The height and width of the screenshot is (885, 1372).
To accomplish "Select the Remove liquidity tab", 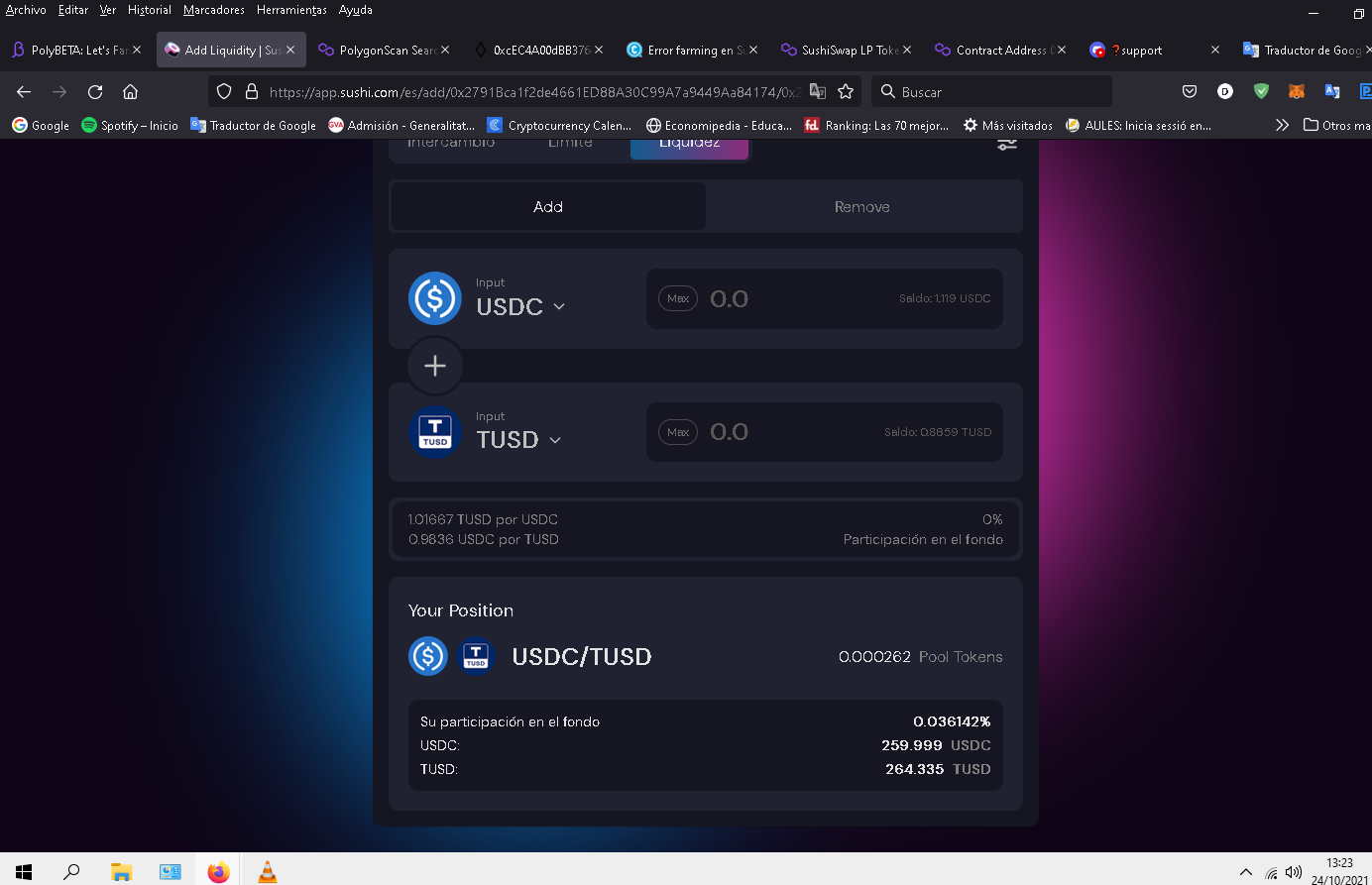I will tap(862, 206).
